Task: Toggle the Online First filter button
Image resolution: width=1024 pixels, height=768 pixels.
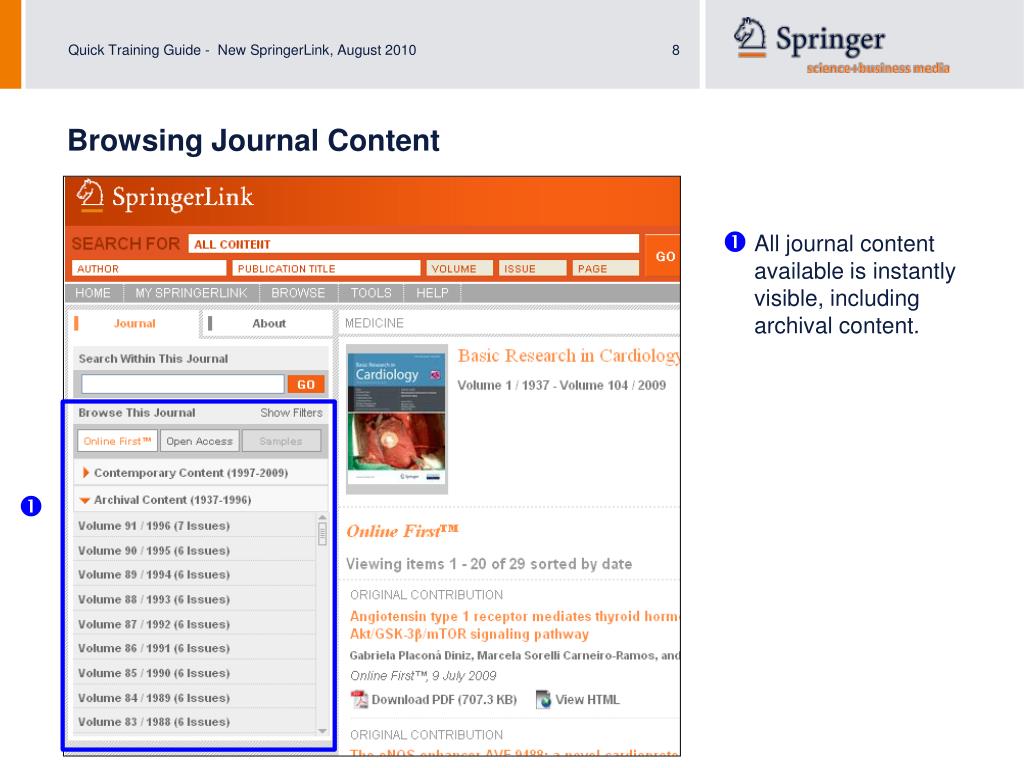Action: [118, 441]
